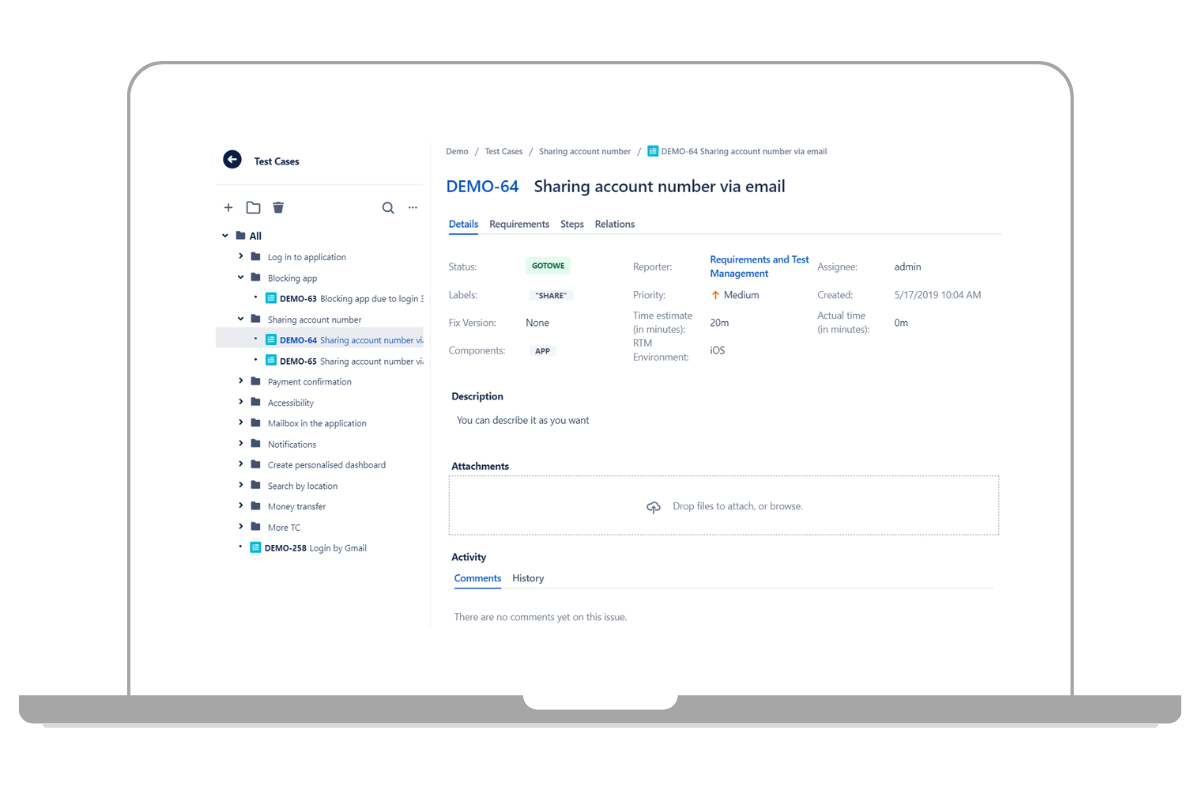
Task: Open search with the magnifier icon
Action: [x=388, y=208]
